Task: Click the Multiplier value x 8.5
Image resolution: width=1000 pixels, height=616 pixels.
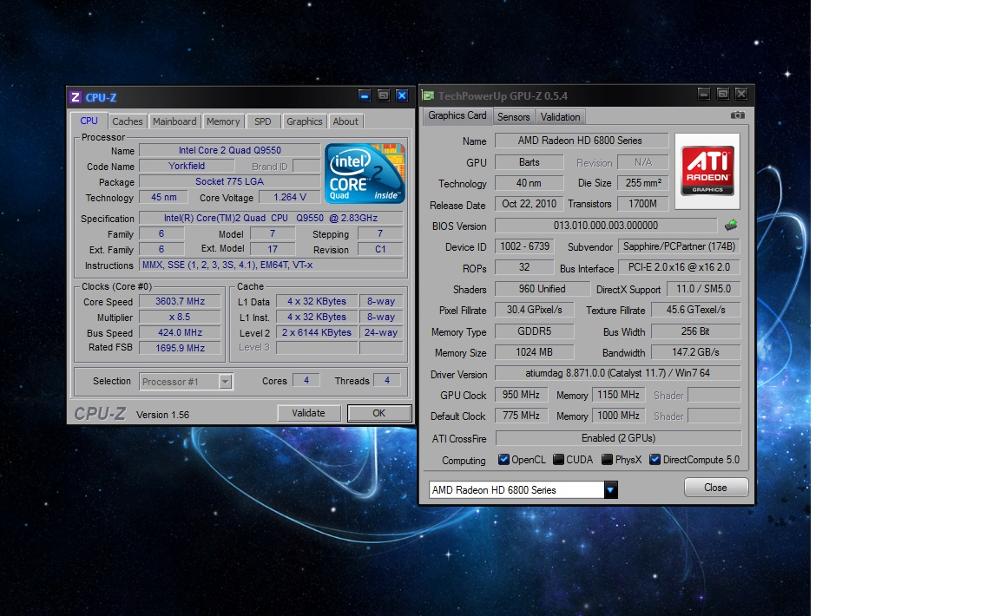Action: pos(180,317)
